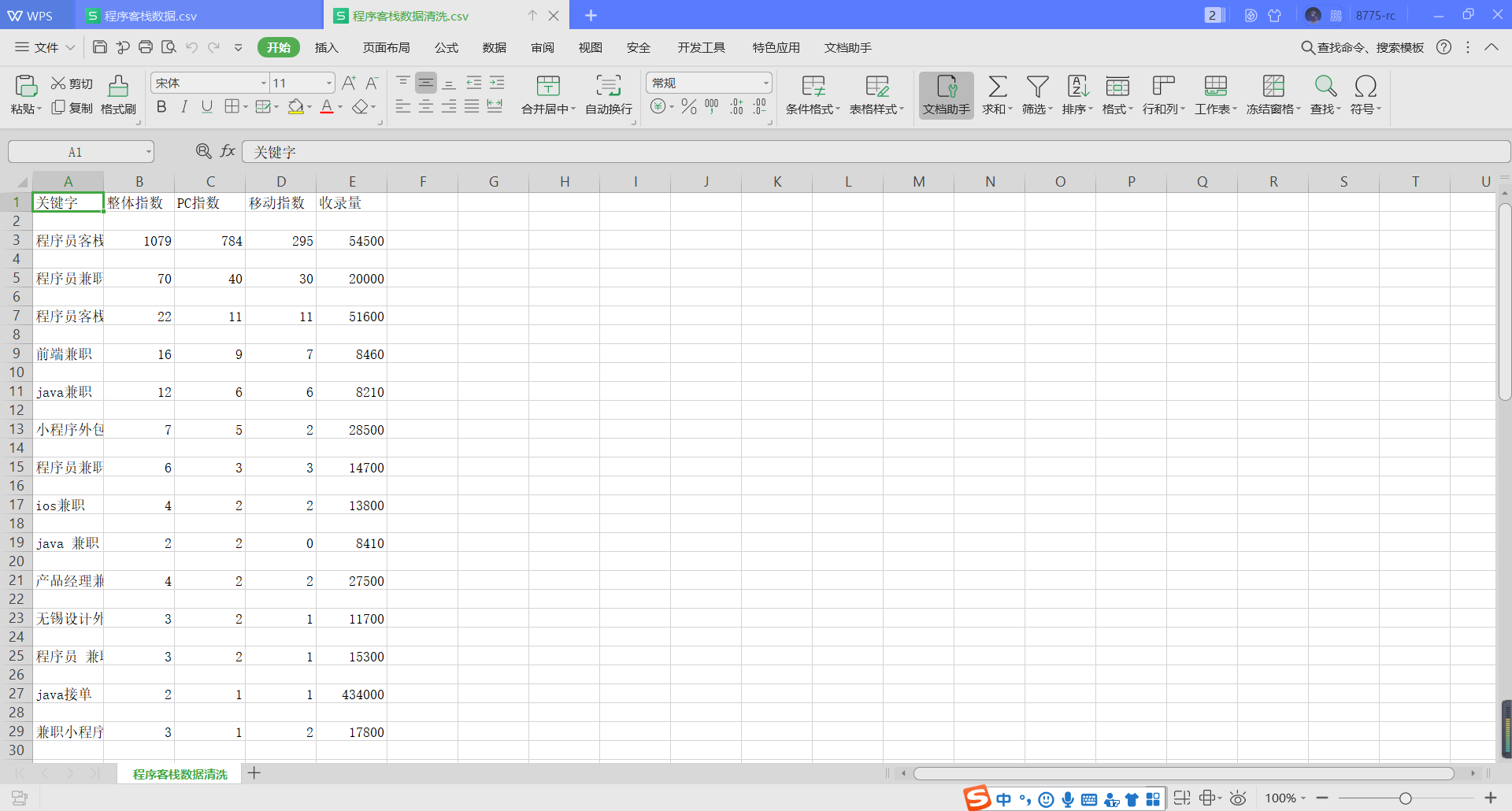Viewport: 1512px width, 811px height.
Task: Switch to the 数据 ribbon tab
Action: tap(495, 47)
